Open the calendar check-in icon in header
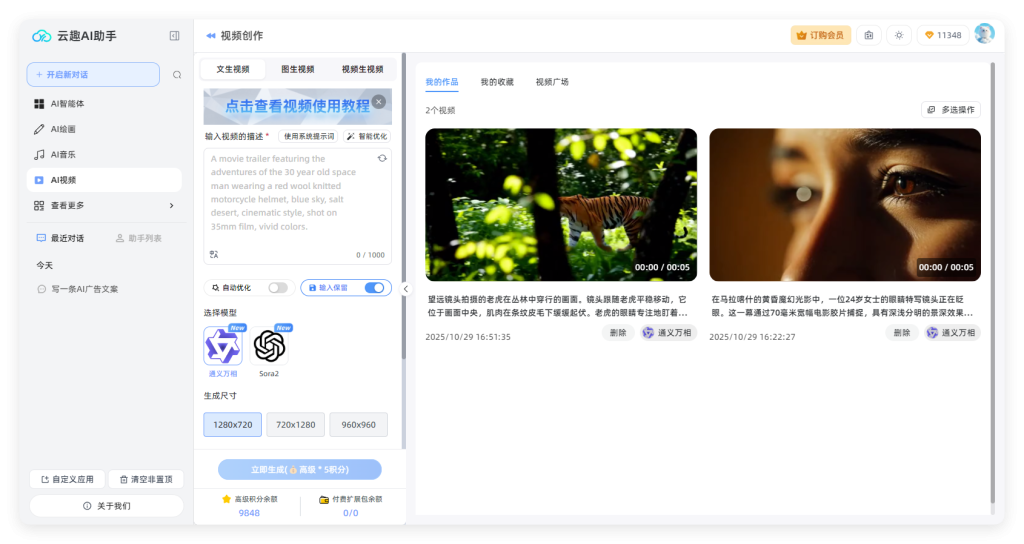 point(869,35)
